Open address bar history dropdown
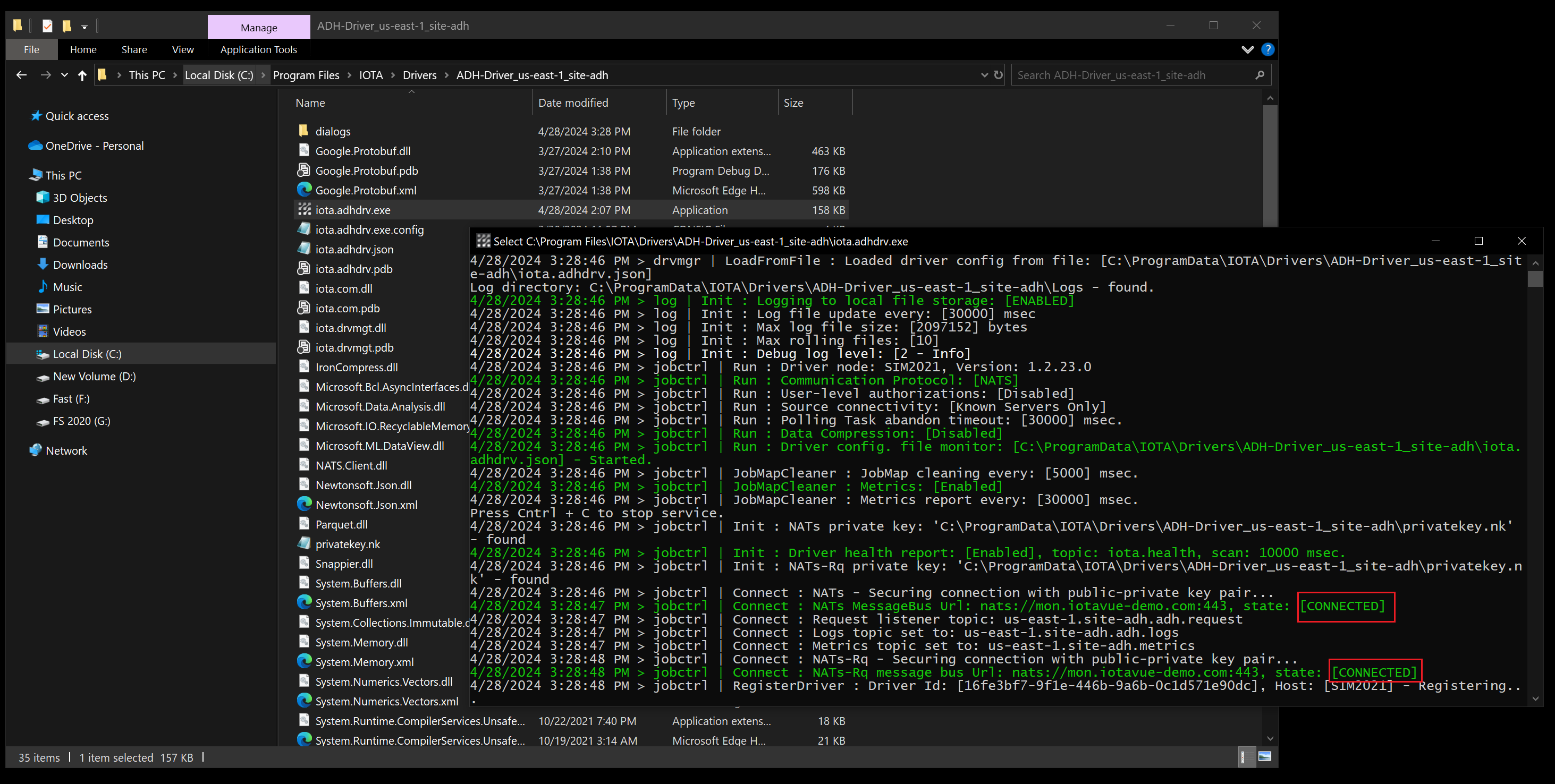1555x784 pixels. 984,75
